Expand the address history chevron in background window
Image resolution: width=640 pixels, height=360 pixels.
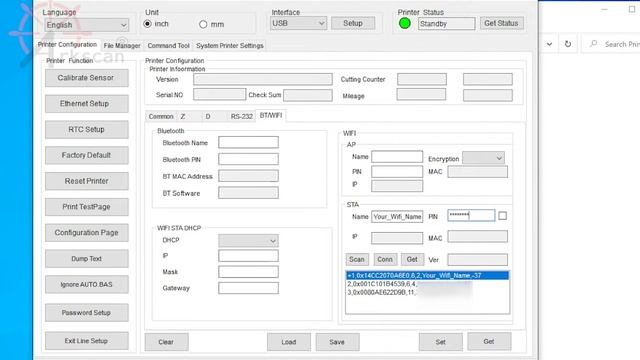[x=549, y=44]
